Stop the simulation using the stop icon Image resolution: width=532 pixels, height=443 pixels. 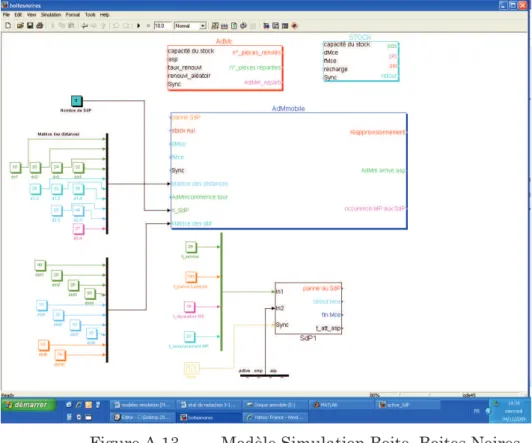148,26
